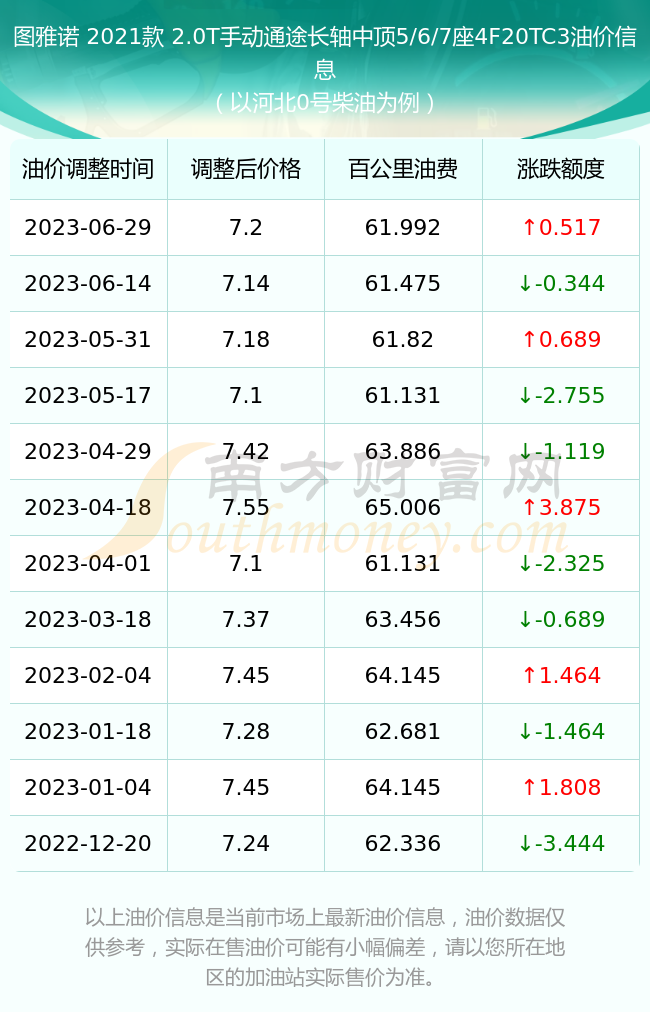Click the 2022-12-20 date cell
The height and width of the screenshot is (1012, 650).
[88, 843]
